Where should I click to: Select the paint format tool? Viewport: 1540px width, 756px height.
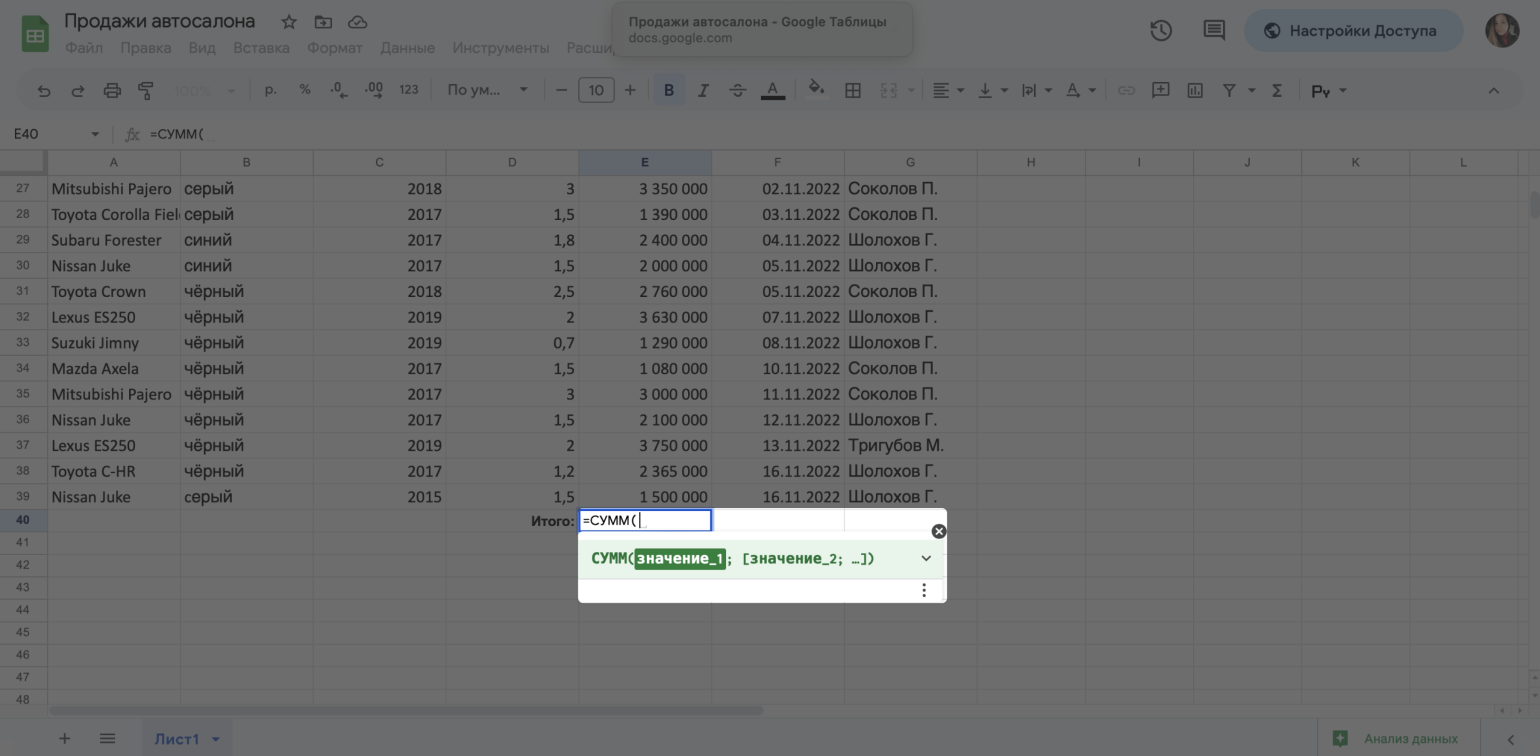click(x=146, y=91)
